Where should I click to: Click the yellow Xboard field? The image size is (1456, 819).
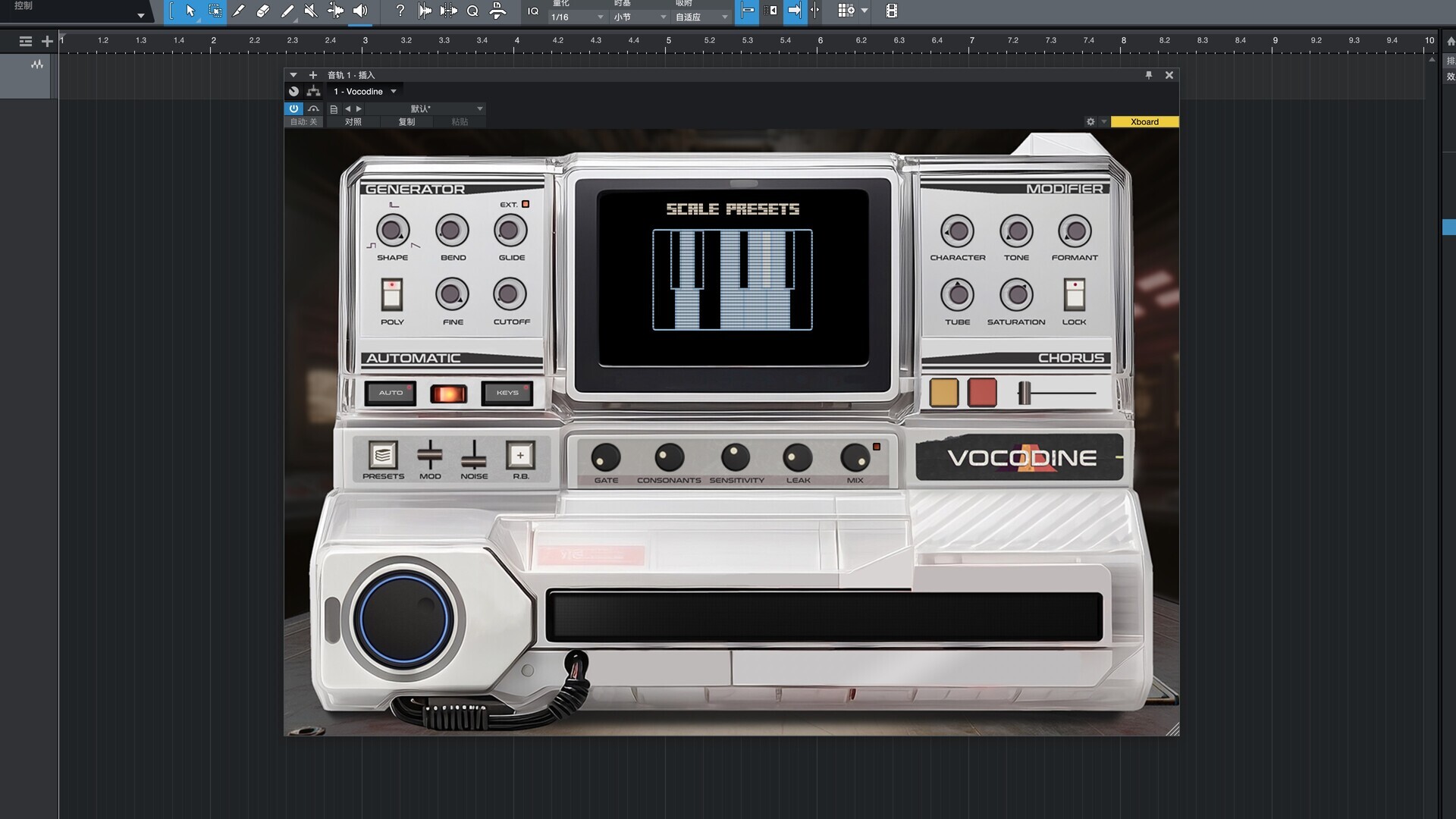tap(1144, 121)
